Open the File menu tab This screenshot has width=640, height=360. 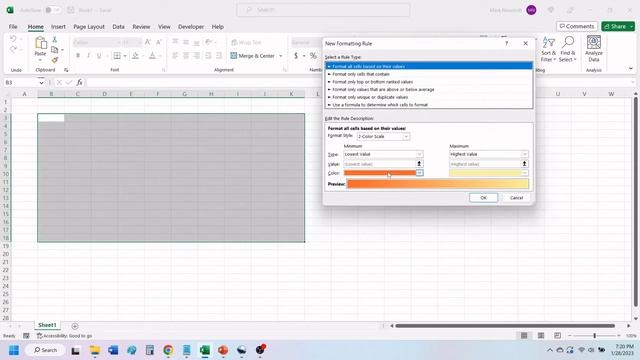click(13, 27)
